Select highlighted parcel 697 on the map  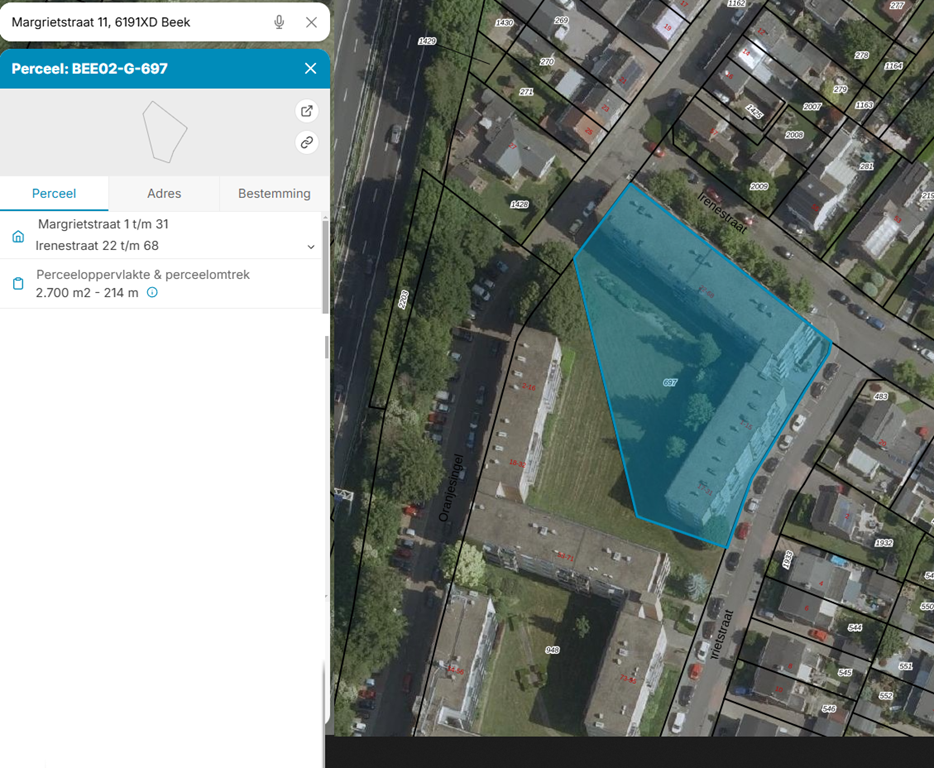click(669, 383)
